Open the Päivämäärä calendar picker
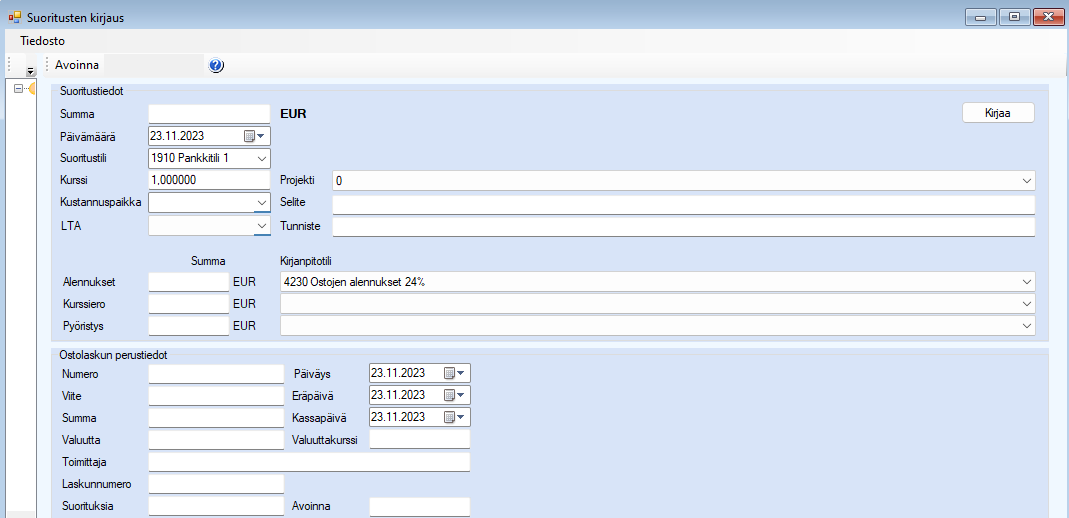This screenshot has width=1069, height=518. [254, 136]
